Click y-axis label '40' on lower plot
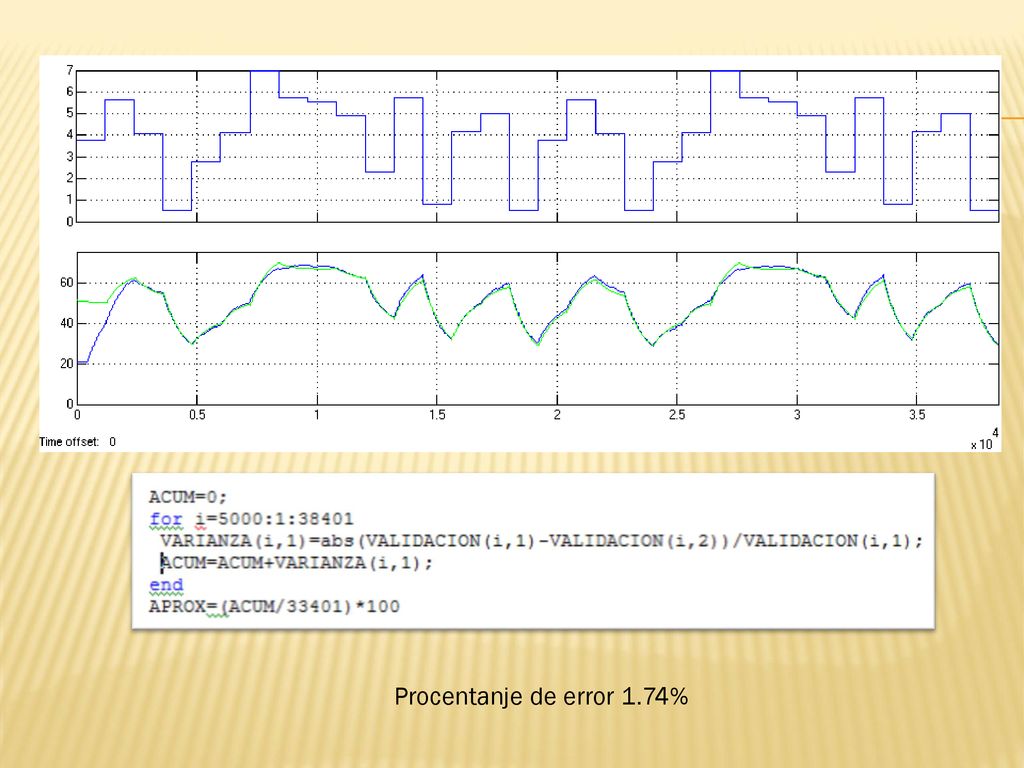 67,323
